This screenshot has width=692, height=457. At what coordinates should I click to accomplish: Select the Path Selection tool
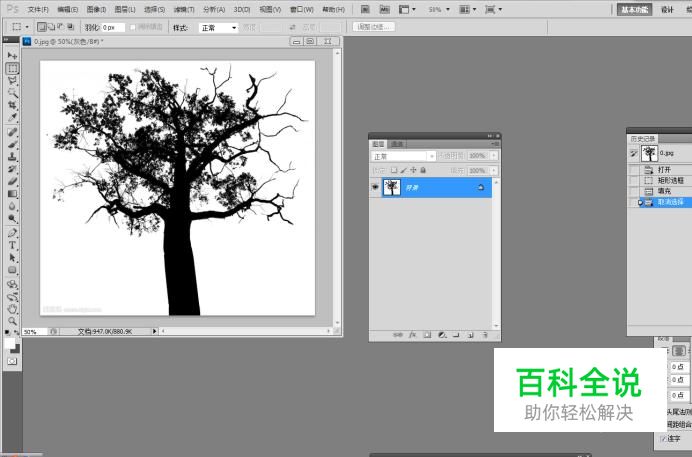pyautogui.click(x=12, y=258)
